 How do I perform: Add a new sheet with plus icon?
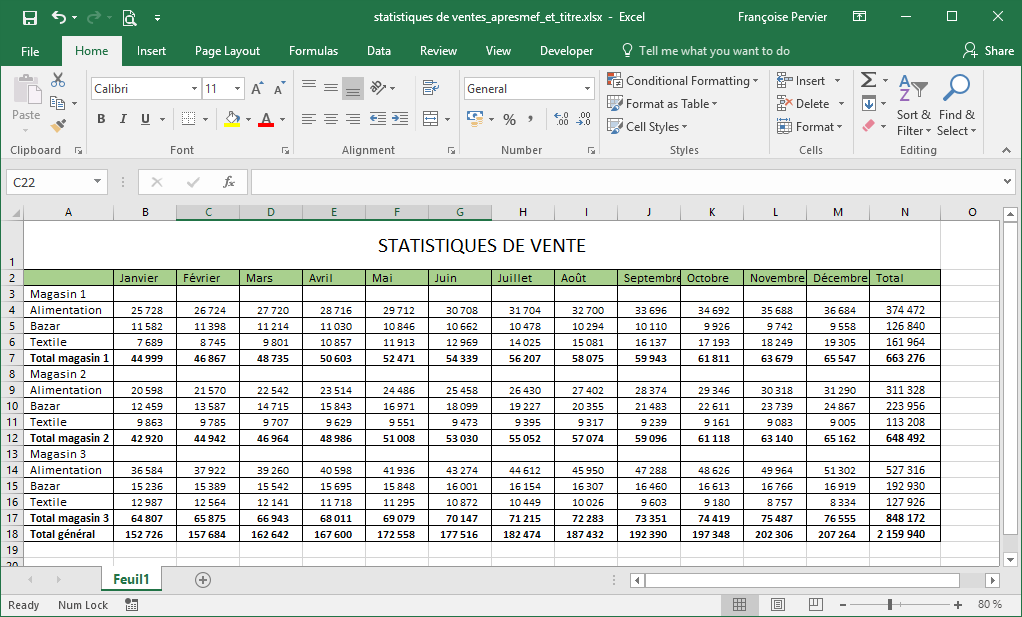(x=203, y=580)
